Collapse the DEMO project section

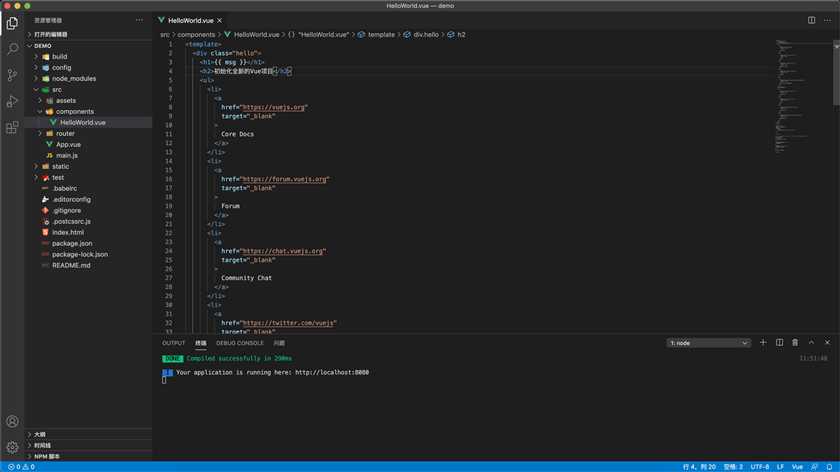[x=42, y=46]
